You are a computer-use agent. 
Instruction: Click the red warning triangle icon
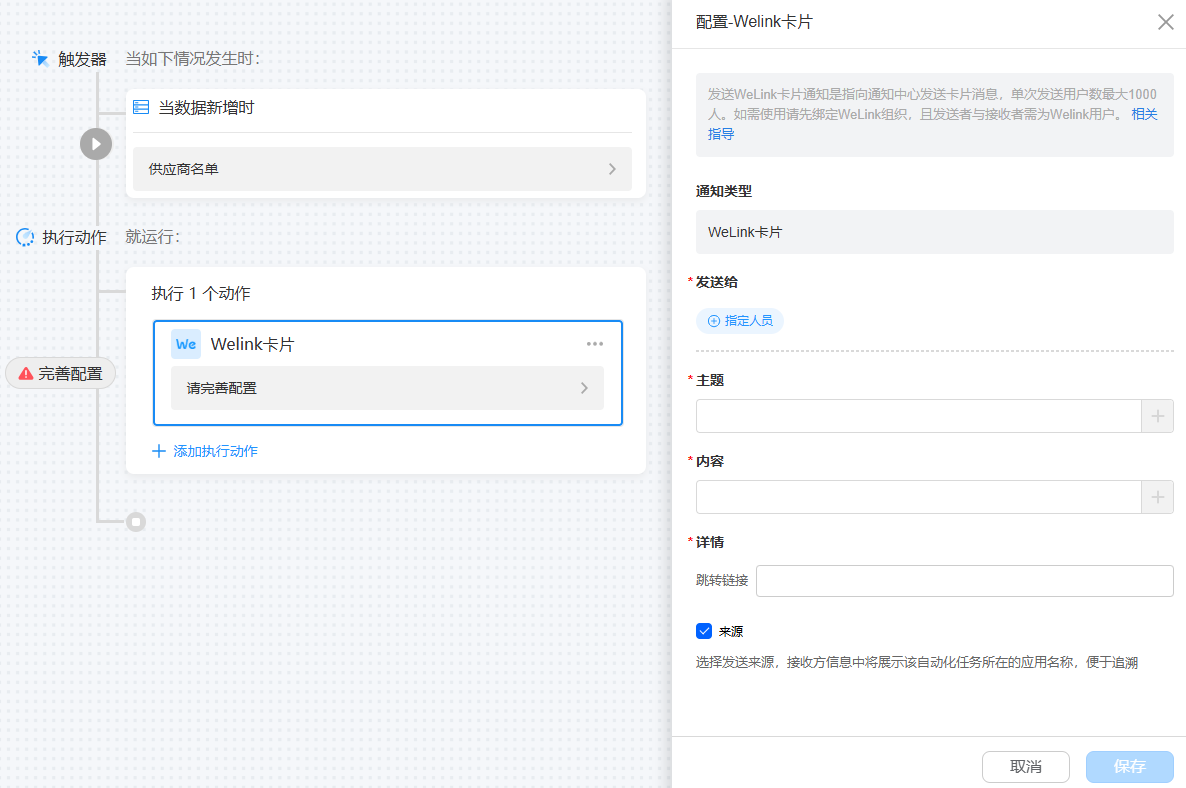26,374
